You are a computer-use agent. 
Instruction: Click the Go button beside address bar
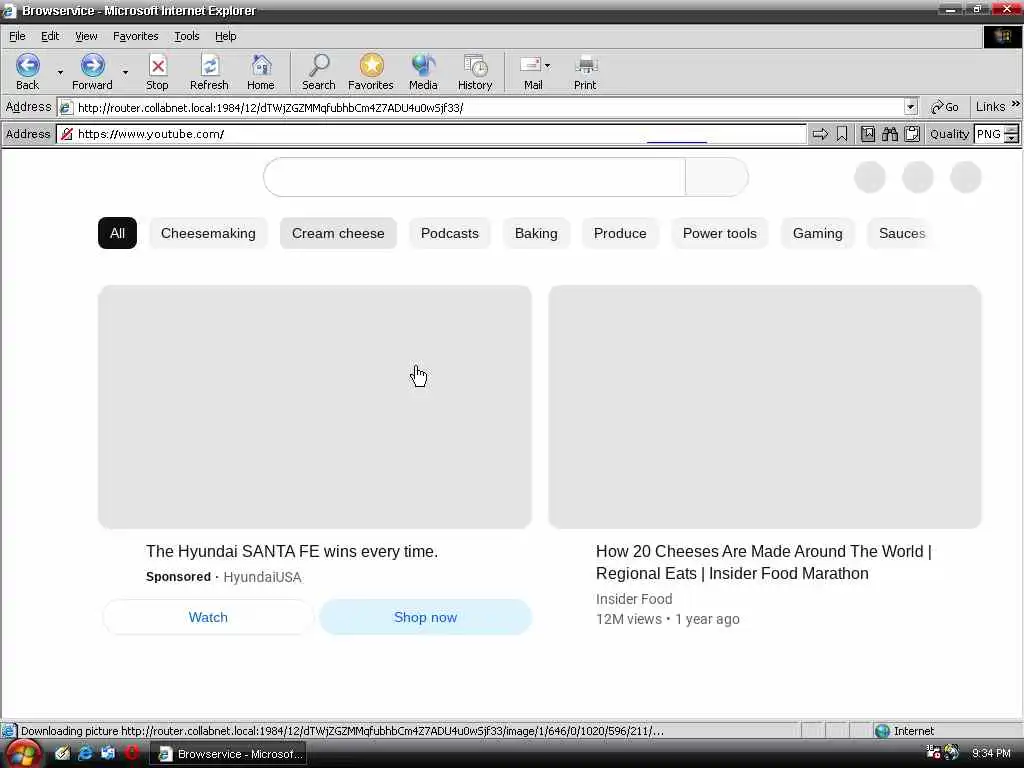pos(945,107)
